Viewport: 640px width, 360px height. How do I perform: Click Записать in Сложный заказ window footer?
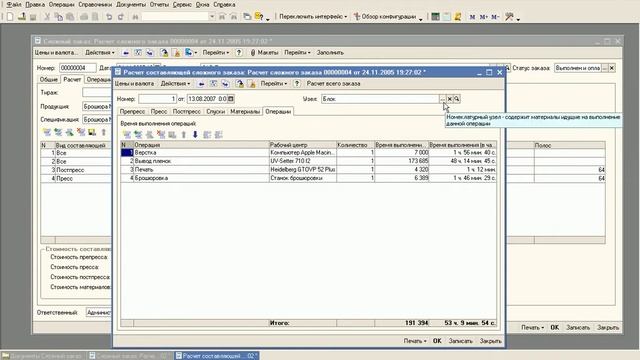click(x=578, y=327)
